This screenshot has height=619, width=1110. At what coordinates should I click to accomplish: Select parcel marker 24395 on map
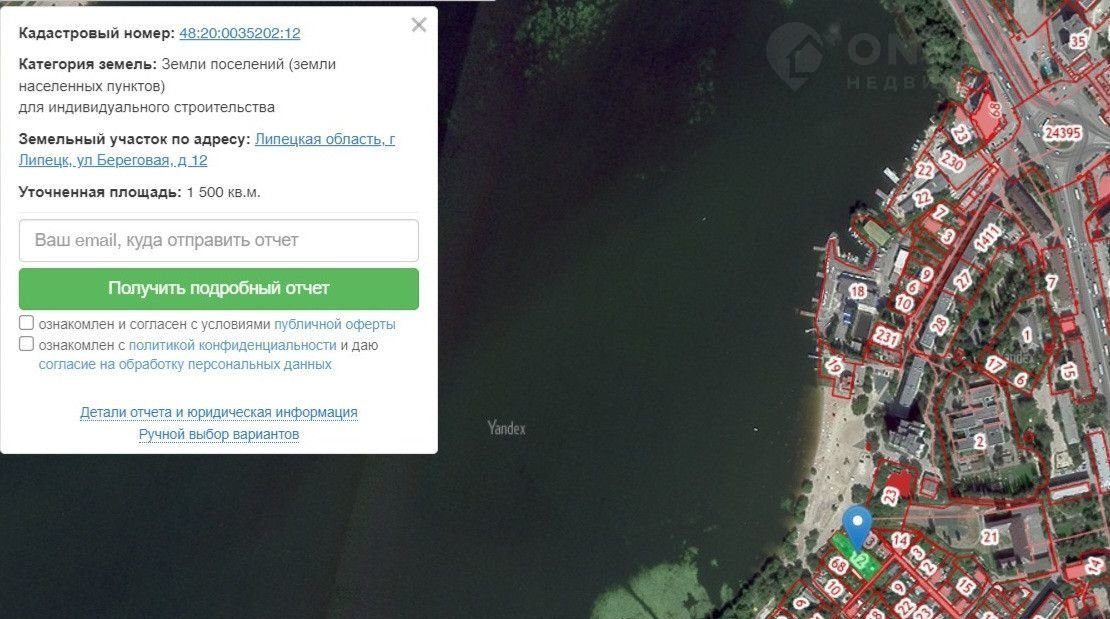point(1061,132)
